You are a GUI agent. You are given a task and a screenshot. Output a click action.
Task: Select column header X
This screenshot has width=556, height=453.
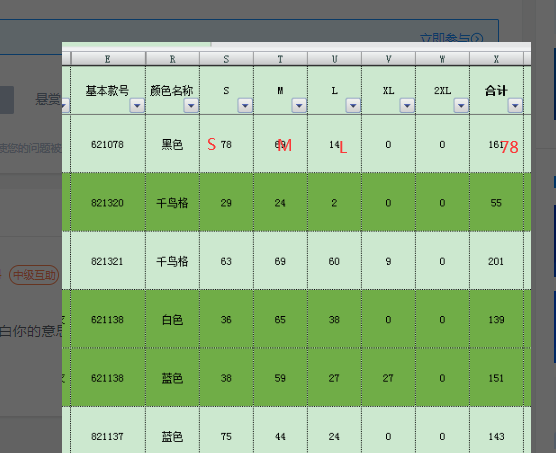496,59
